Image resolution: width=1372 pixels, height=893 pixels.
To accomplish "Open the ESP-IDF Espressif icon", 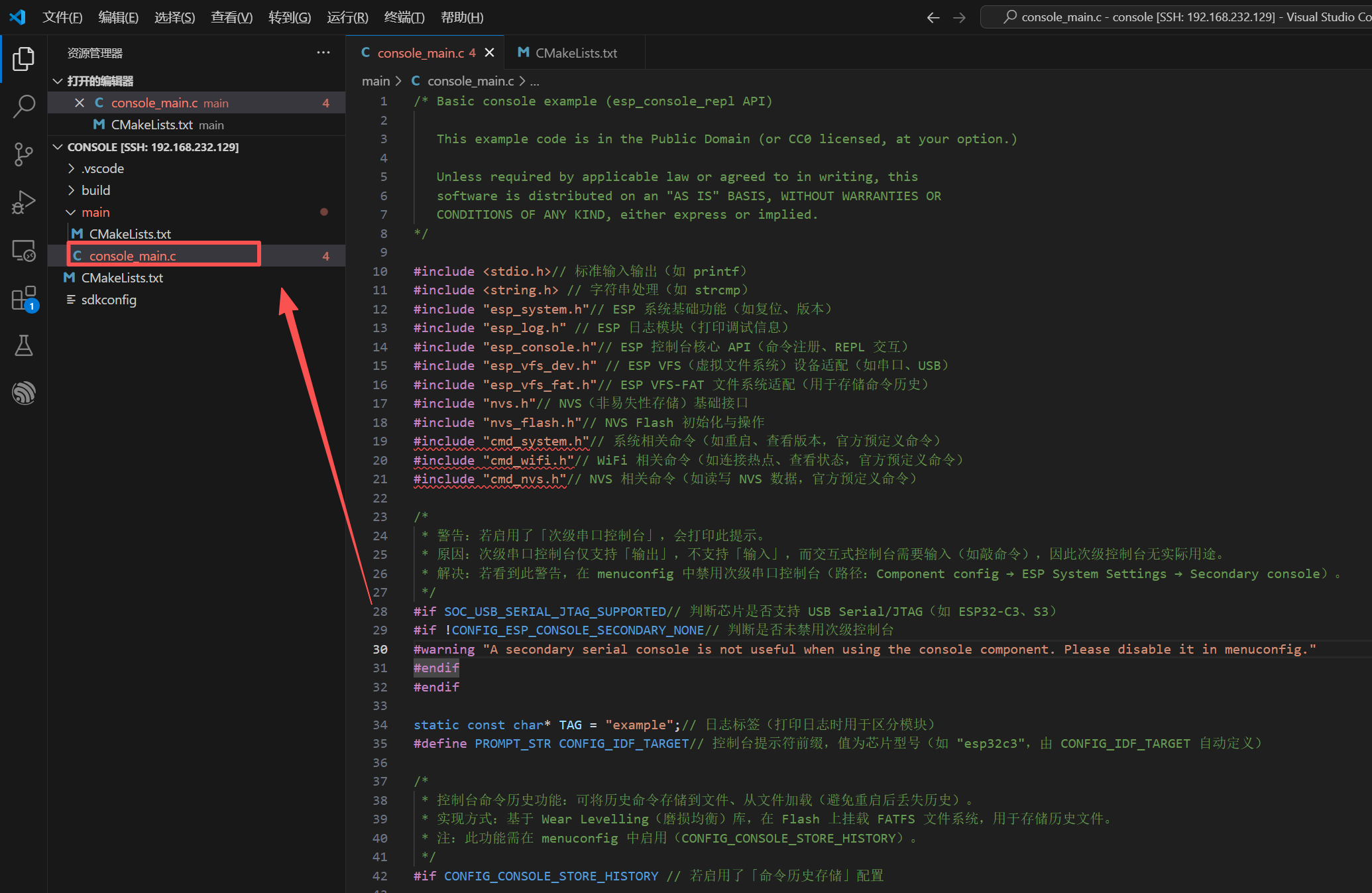I will (23, 392).
